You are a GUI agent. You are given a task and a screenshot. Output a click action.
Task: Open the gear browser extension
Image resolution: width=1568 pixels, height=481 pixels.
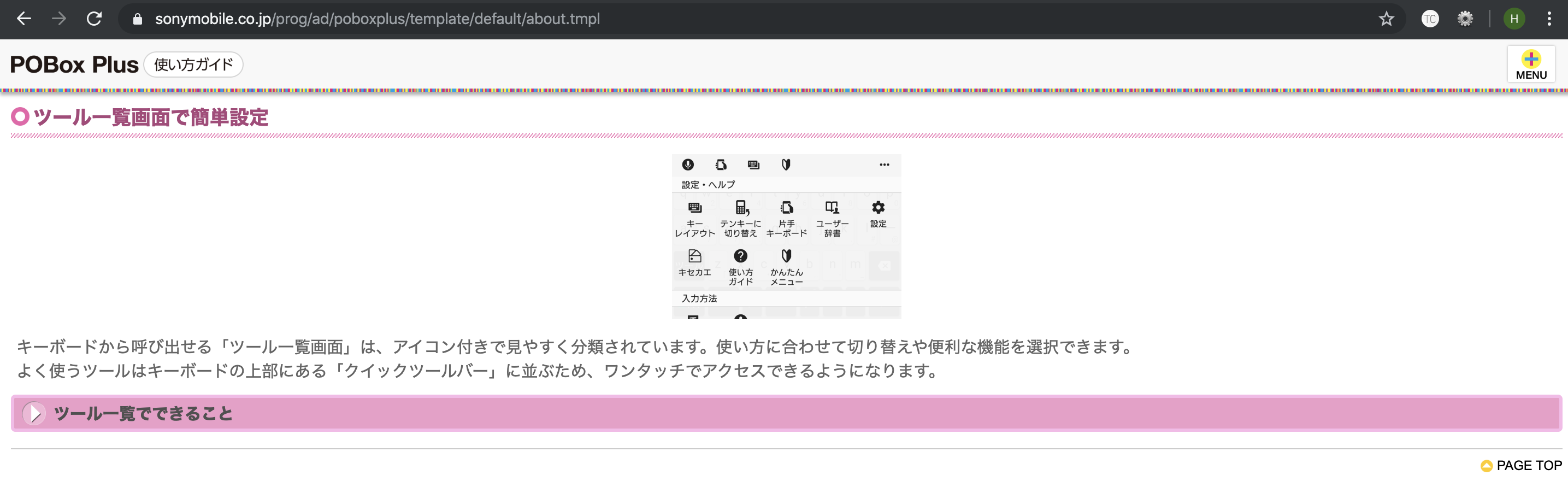coord(1465,19)
